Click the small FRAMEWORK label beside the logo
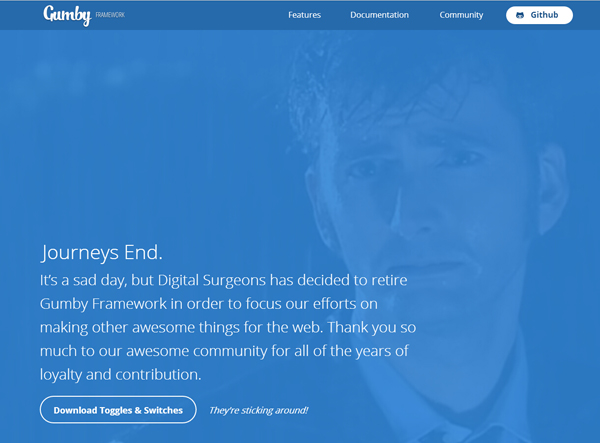This screenshot has height=443, width=600. [110, 15]
